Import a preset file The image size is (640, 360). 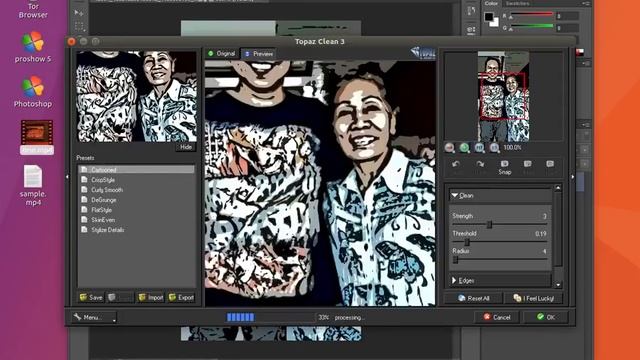151,298
